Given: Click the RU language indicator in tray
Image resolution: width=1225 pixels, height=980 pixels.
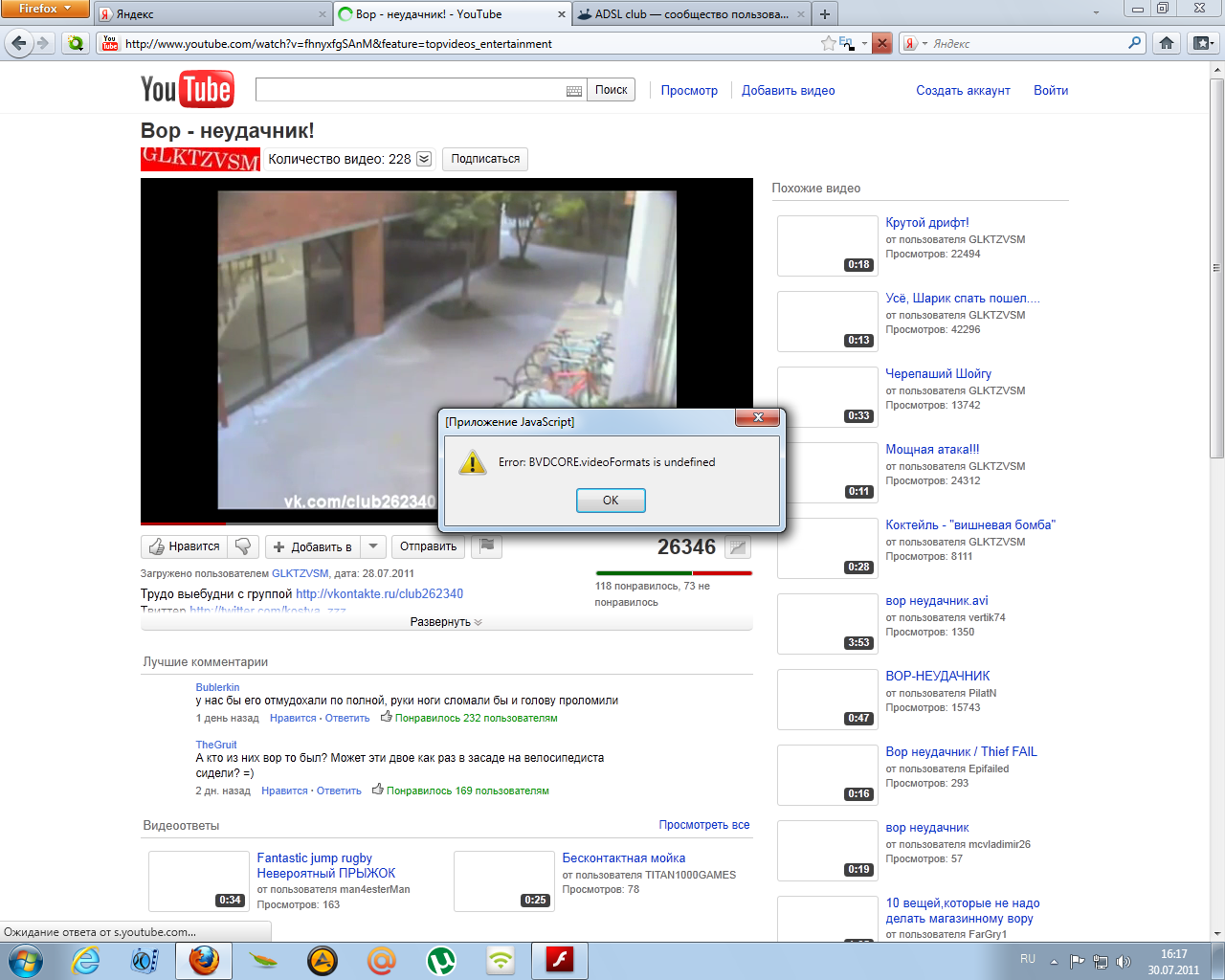Looking at the screenshot, I should 1028,959.
